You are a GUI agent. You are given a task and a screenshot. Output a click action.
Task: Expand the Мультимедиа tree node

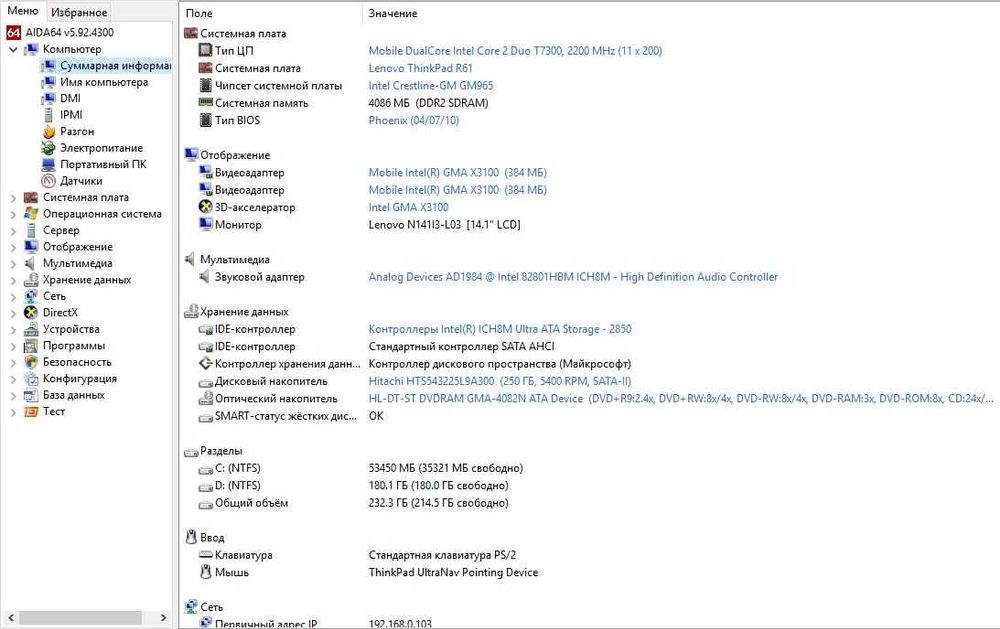pos(13,263)
